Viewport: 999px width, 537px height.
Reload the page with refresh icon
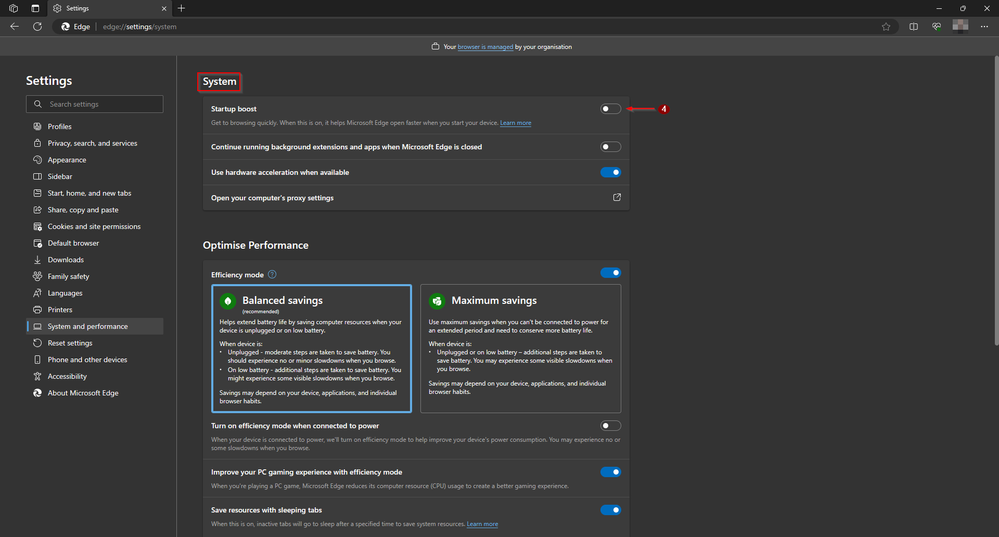[x=38, y=27]
